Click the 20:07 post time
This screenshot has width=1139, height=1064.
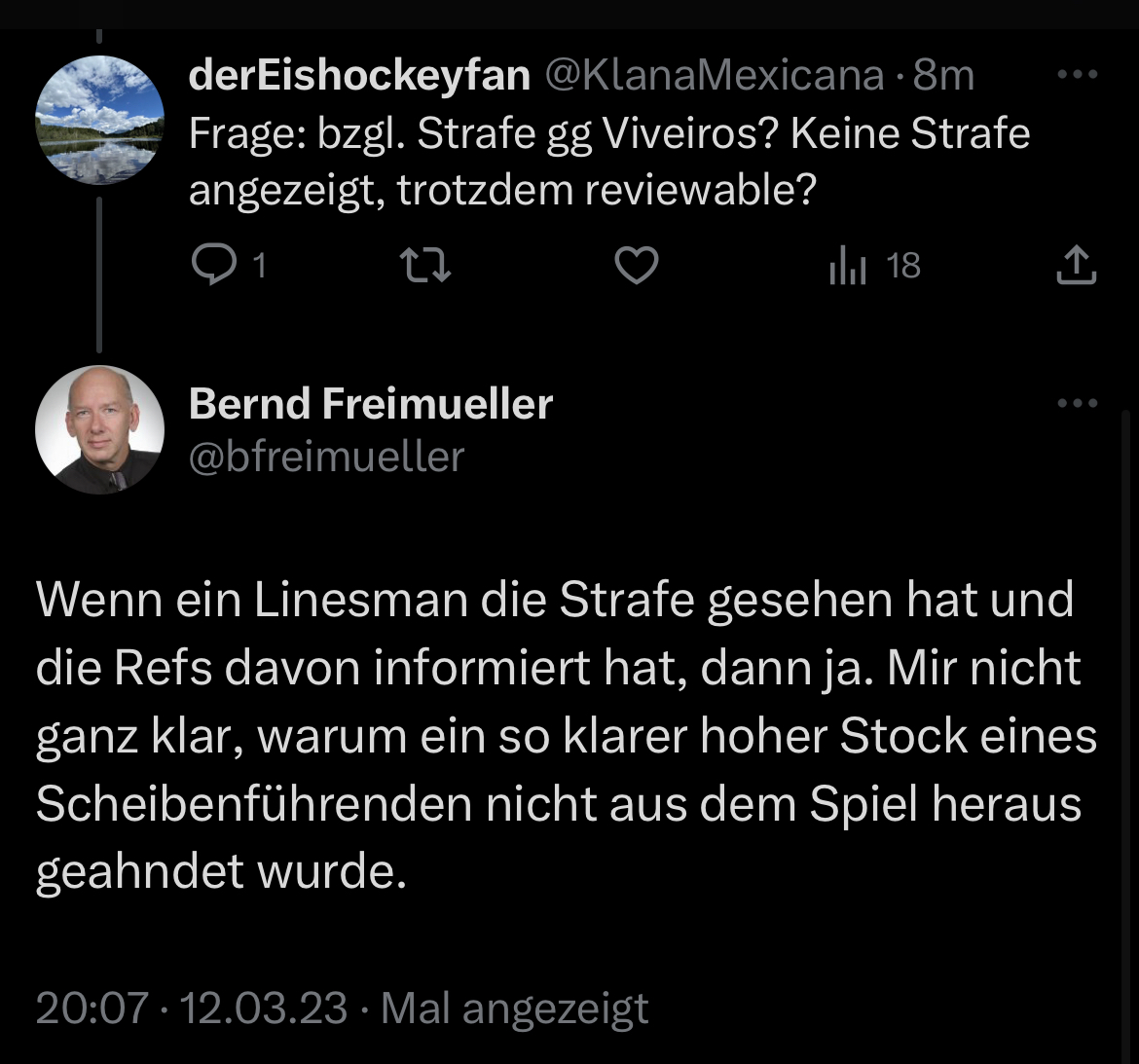click(92, 1008)
